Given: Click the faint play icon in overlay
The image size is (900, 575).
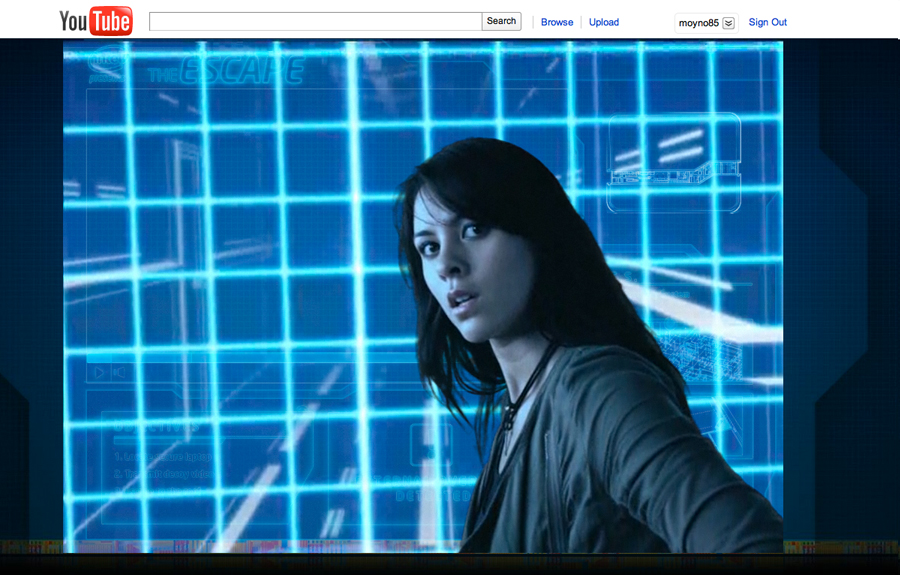Looking at the screenshot, I should (x=99, y=373).
